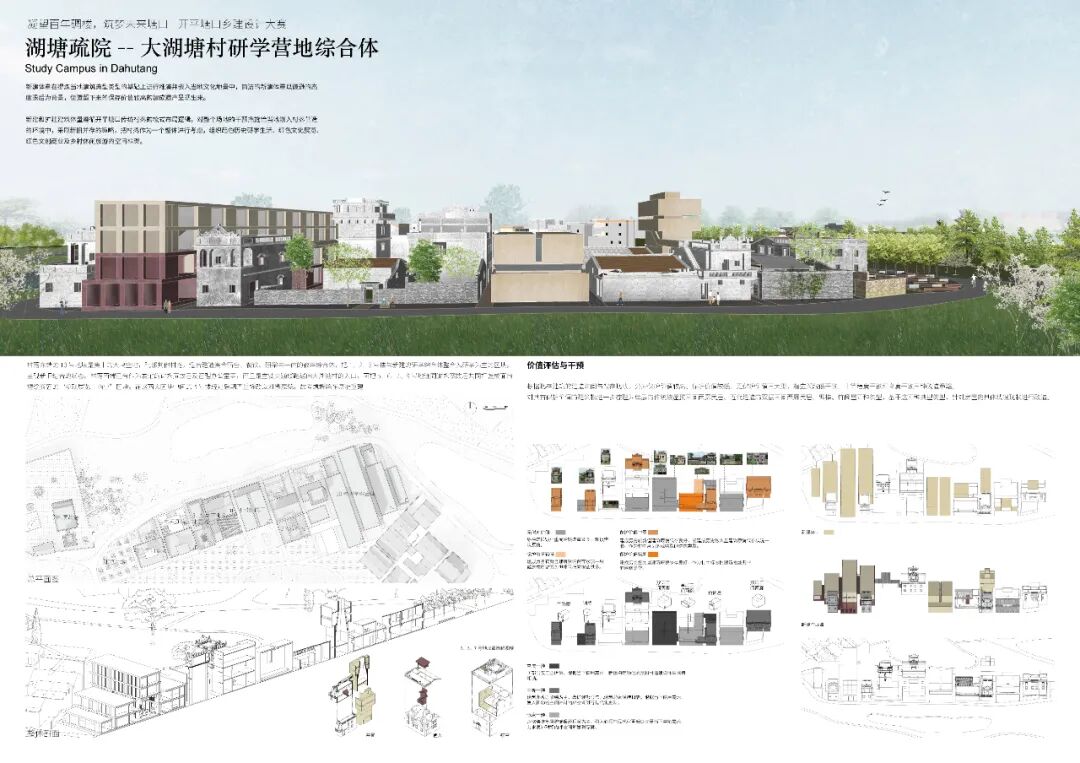The width and height of the screenshot is (1080, 763).
Task: Click the wide beige gabled building in rendering center
Action: pos(540,267)
